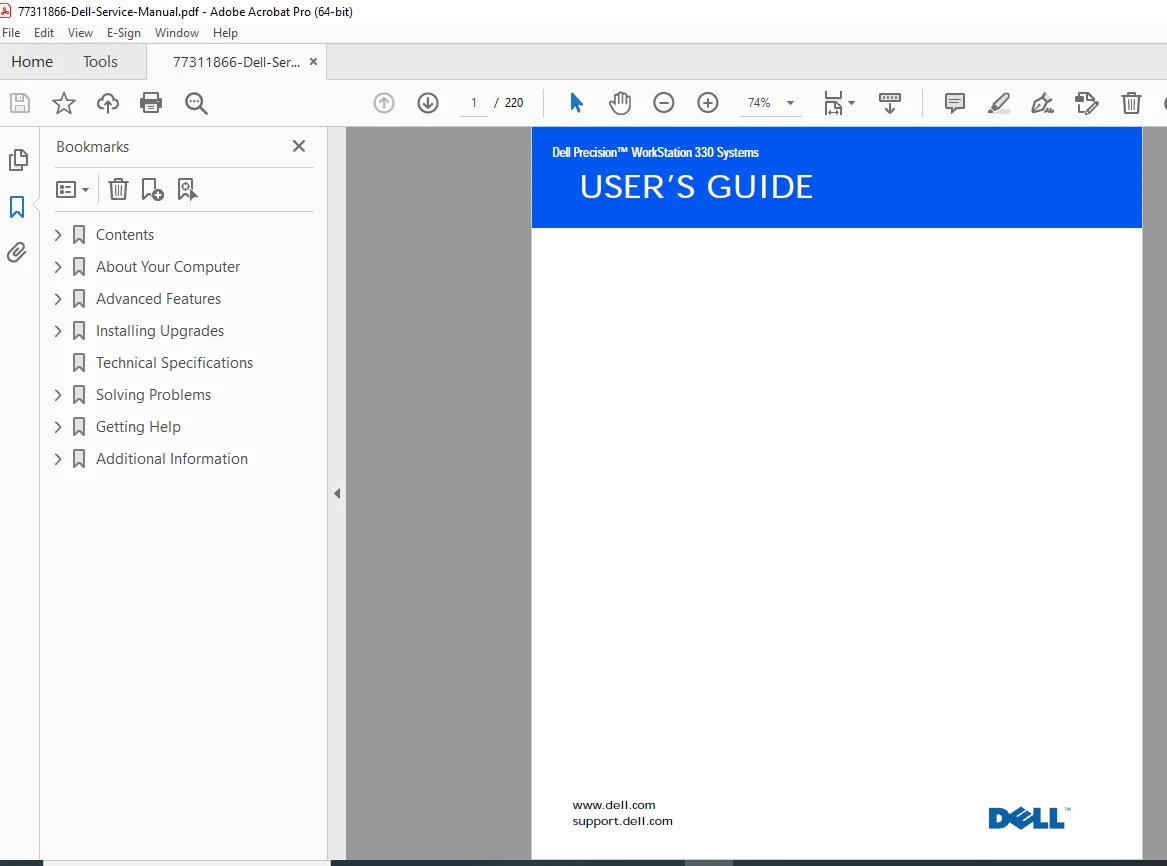Switch to the Tools tab
Viewport: 1167px width, 866px height.
[x=100, y=62]
